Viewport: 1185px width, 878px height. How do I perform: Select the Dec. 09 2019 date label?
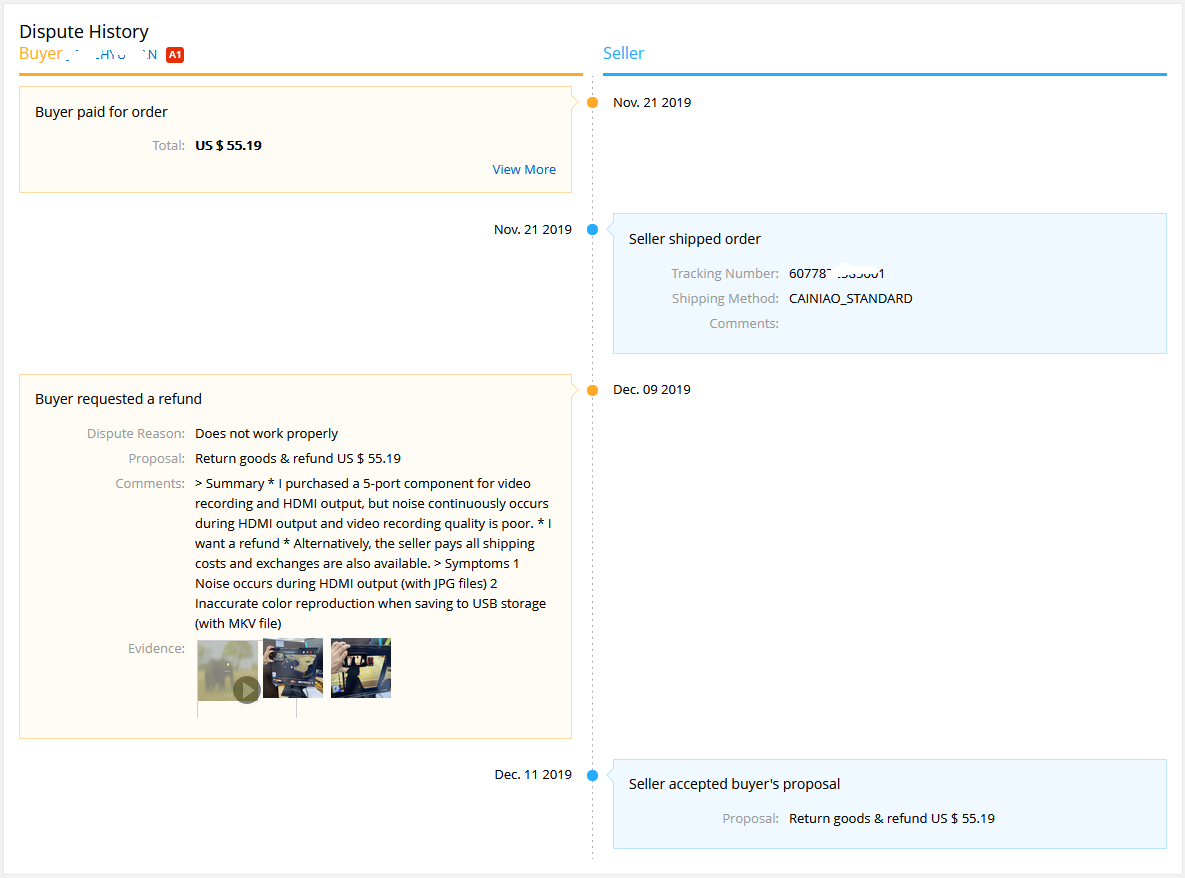click(651, 390)
